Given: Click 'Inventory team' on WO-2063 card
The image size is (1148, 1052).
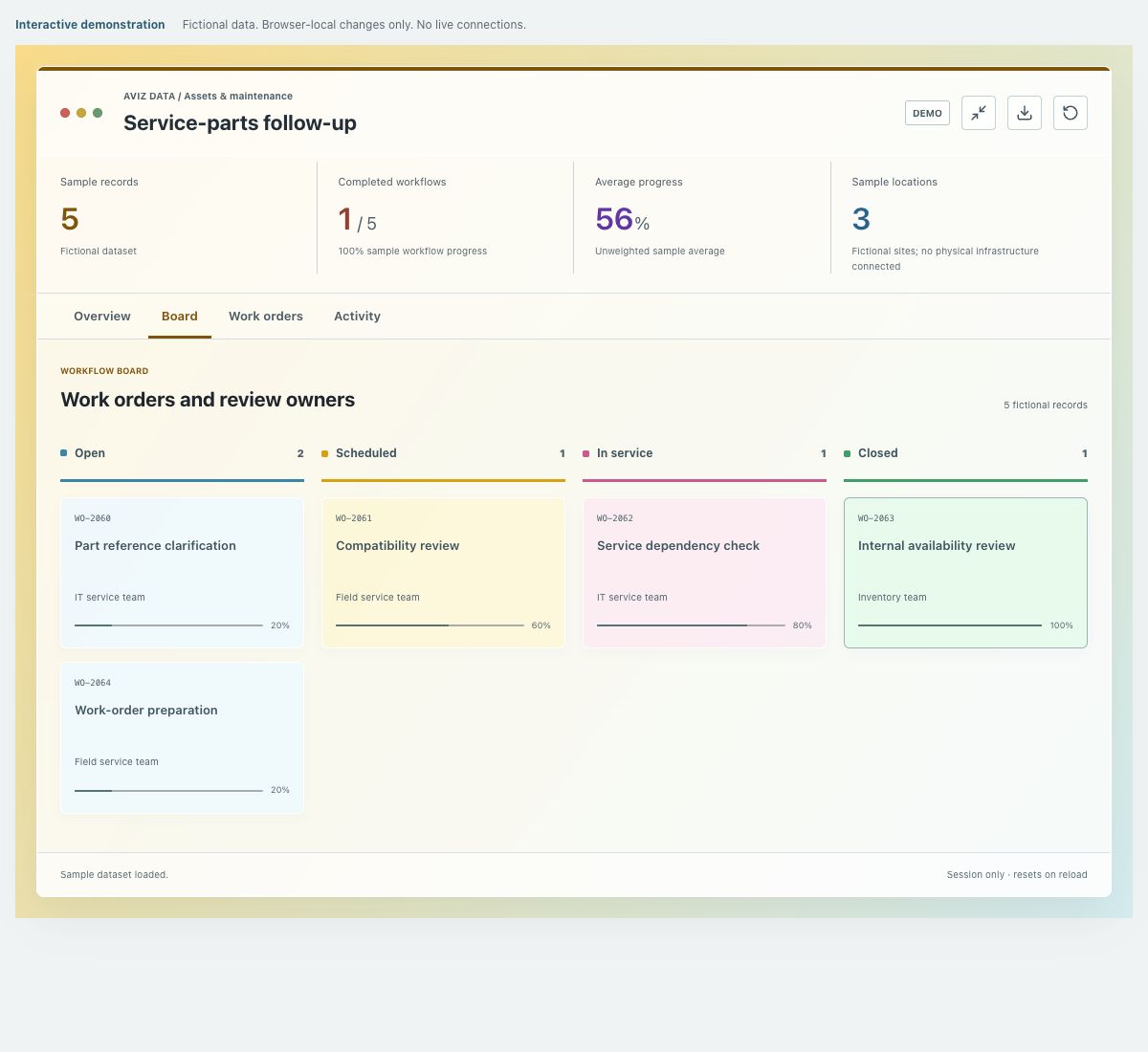Looking at the screenshot, I should click(893, 598).
